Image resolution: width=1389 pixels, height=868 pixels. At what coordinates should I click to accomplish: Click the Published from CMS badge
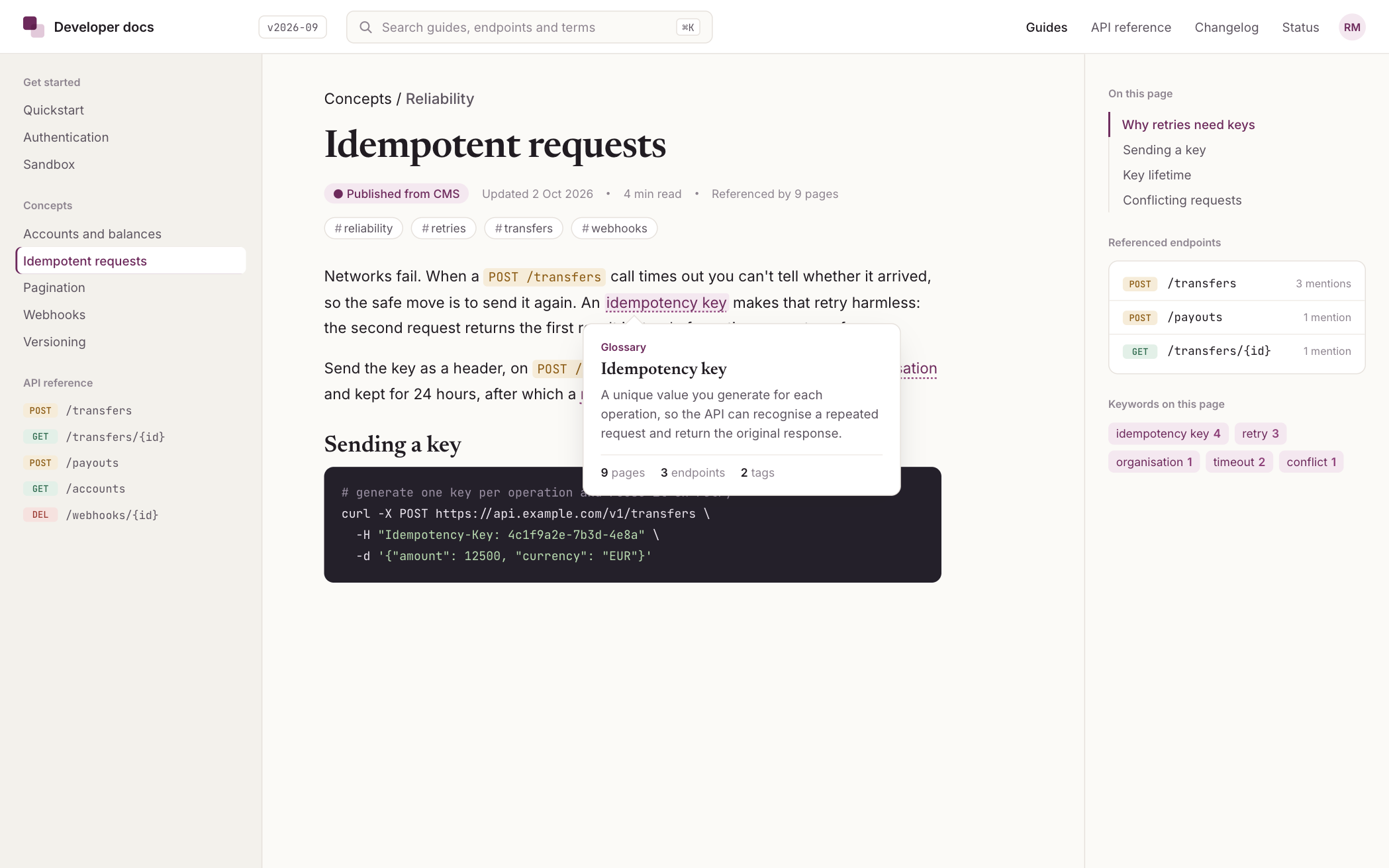point(397,193)
